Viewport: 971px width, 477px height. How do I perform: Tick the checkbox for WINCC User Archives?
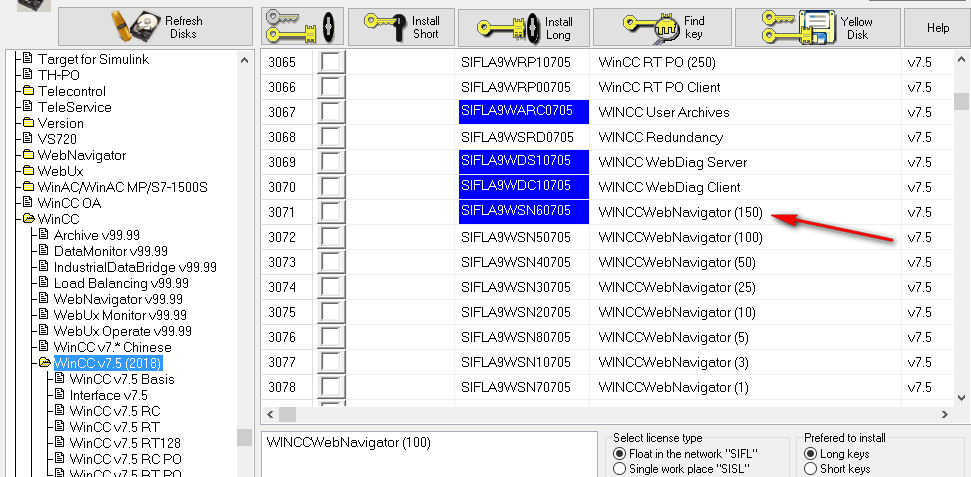[x=331, y=112]
